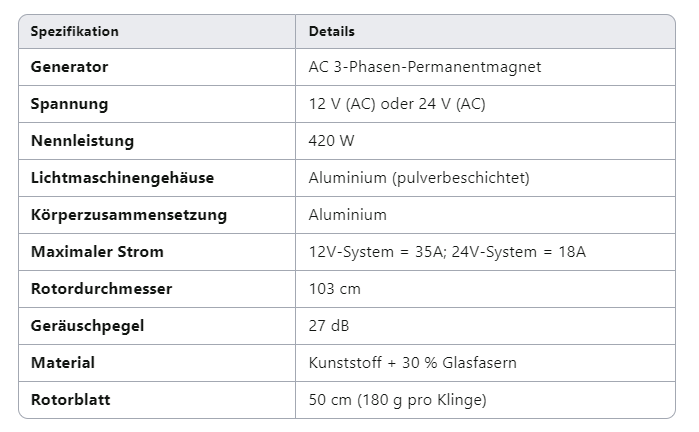Click the Aluminium (pulverbeschichtet) cell
Image resolution: width=699 pixels, height=432 pixels.
coord(419,178)
